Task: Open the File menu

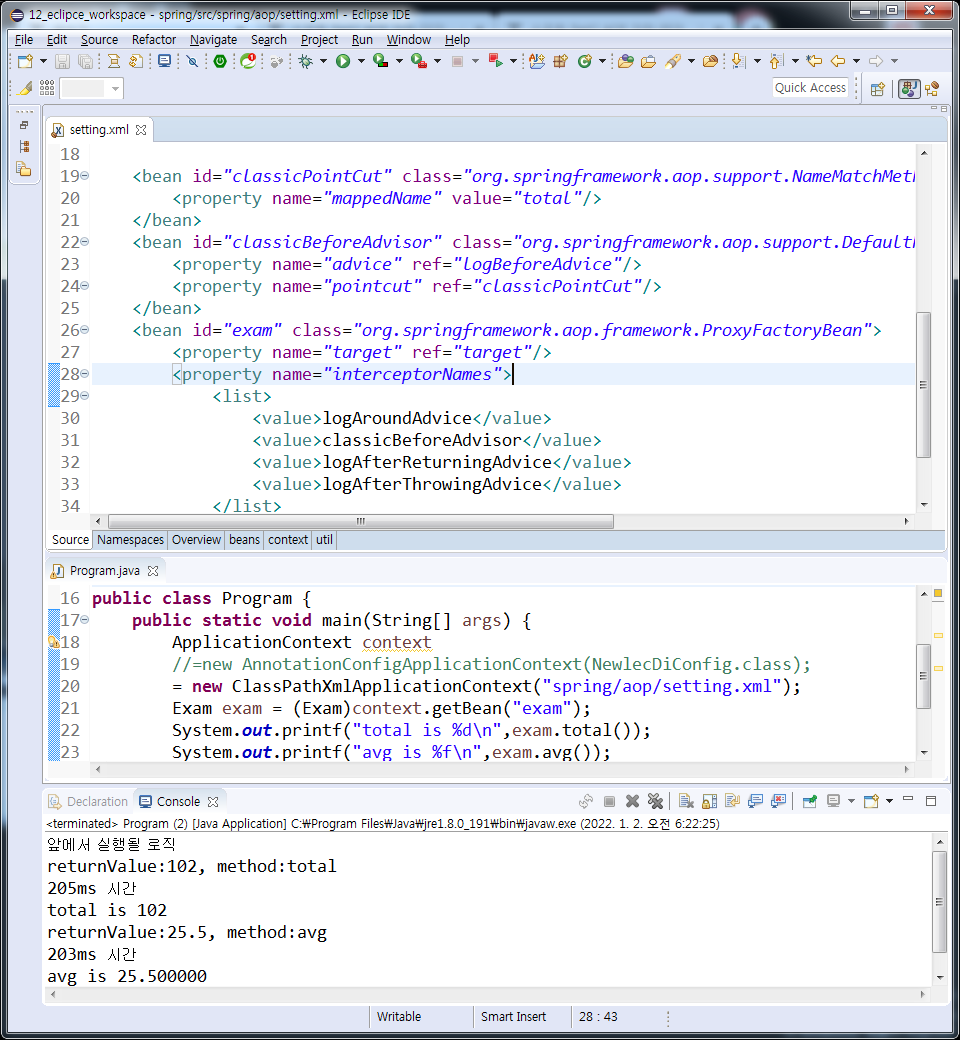Action: 24,40
